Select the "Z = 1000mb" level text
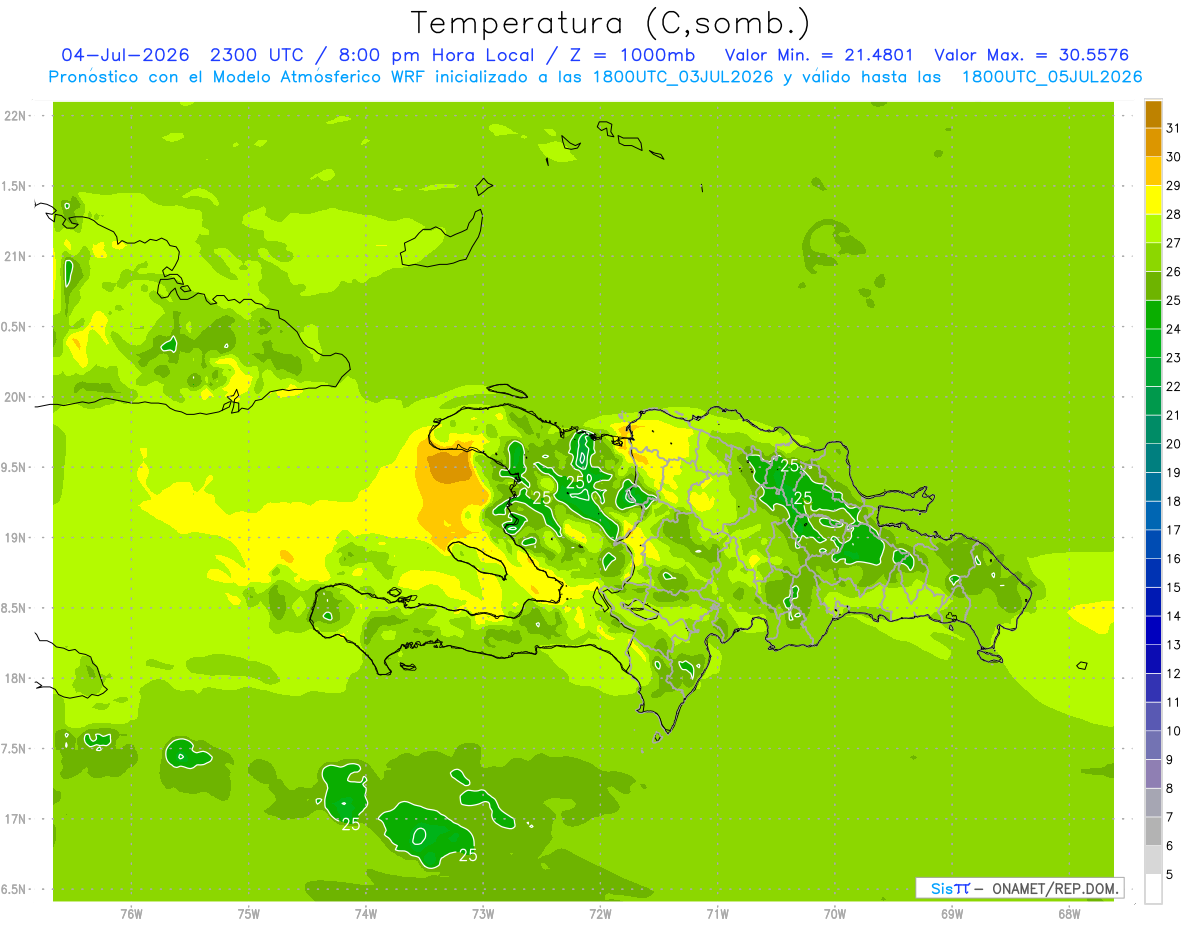 coord(633,55)
